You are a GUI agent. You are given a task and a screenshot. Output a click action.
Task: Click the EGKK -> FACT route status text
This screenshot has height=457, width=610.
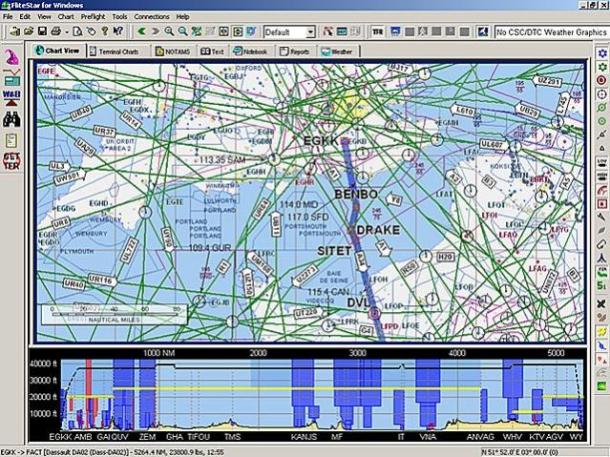[112, 452]
